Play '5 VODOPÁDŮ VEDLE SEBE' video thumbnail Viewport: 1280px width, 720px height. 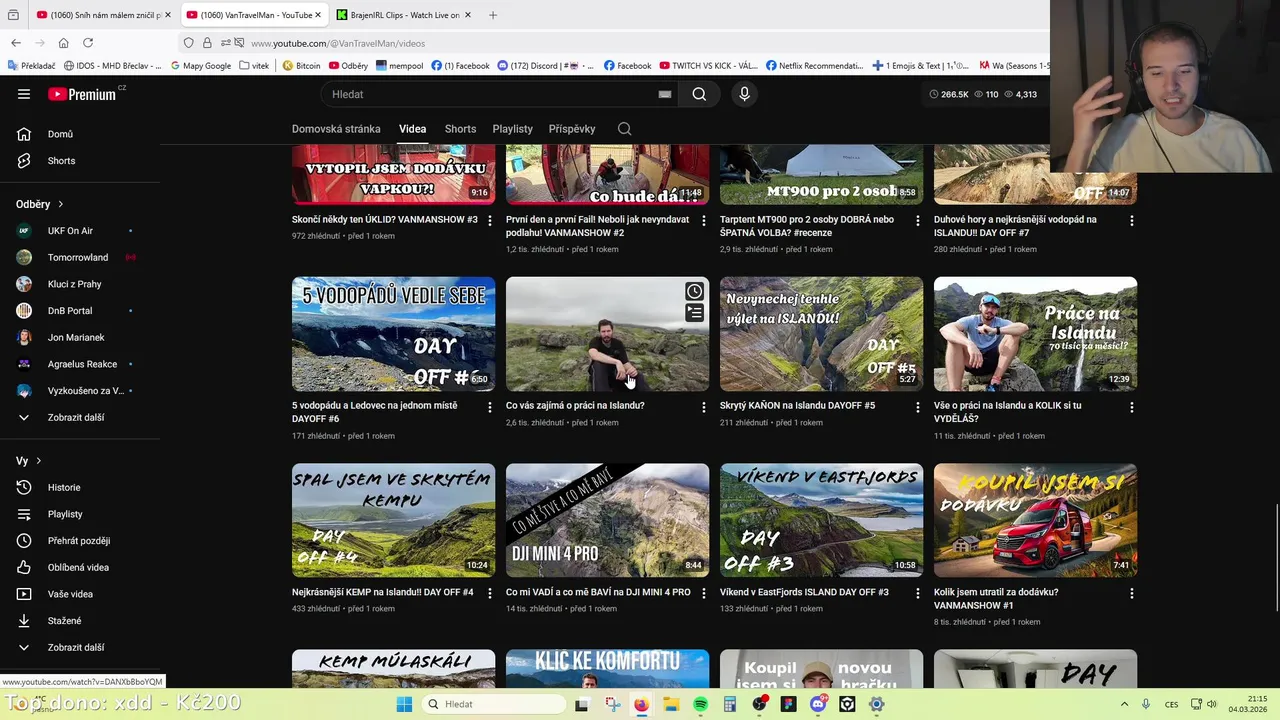point(393,334)
